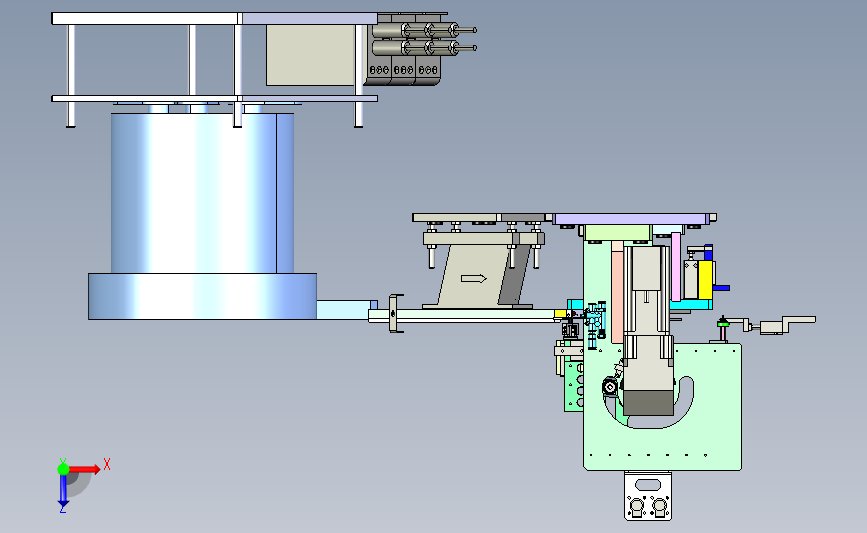Select the cyan bracket under the yellow block
The width and height of the screenshot is (867, 533).
691,305
